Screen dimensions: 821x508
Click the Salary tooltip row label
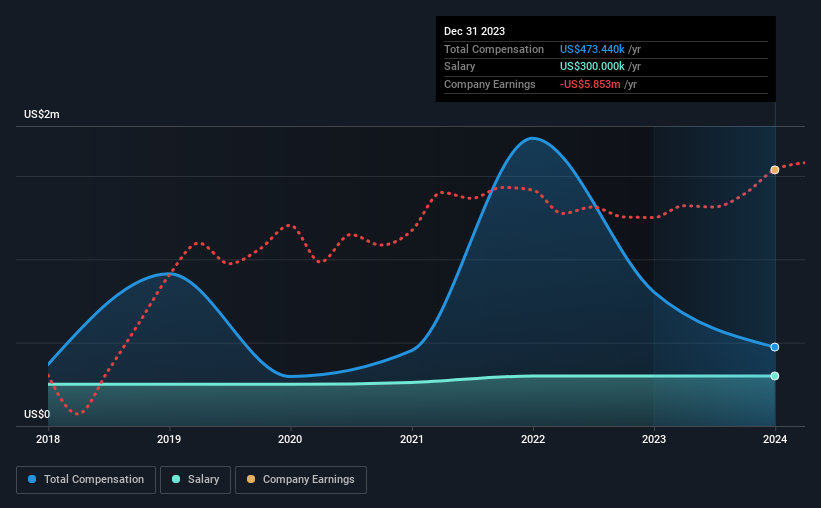point(460,67)
